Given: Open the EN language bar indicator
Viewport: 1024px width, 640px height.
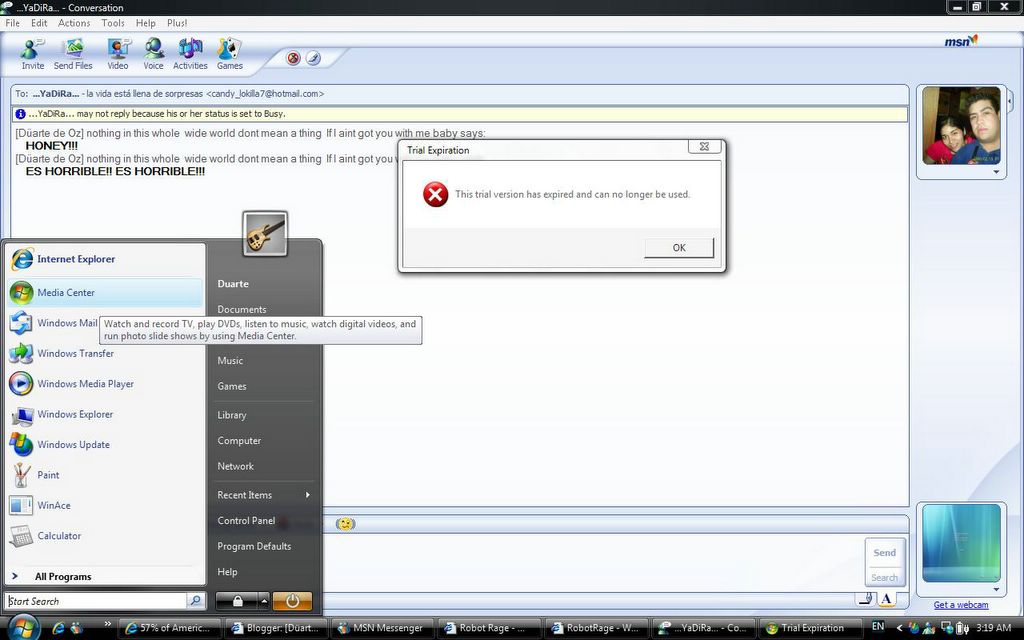Looking at the screenshot, I should [878, 627].
